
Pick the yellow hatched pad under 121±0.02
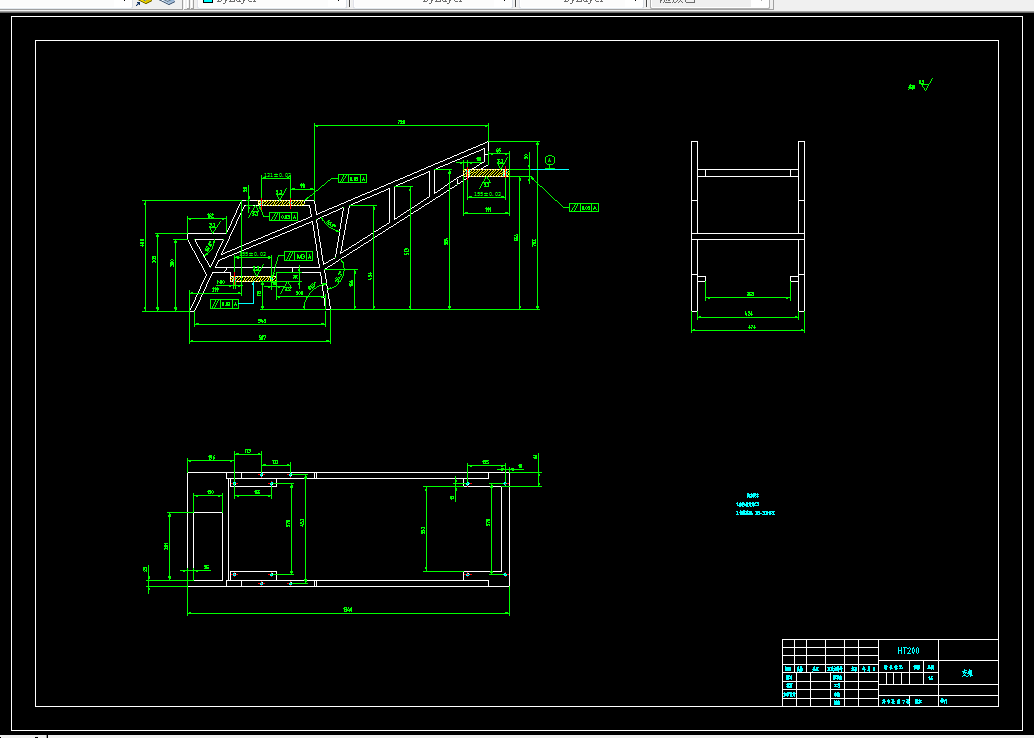click(x=283, y=202)
